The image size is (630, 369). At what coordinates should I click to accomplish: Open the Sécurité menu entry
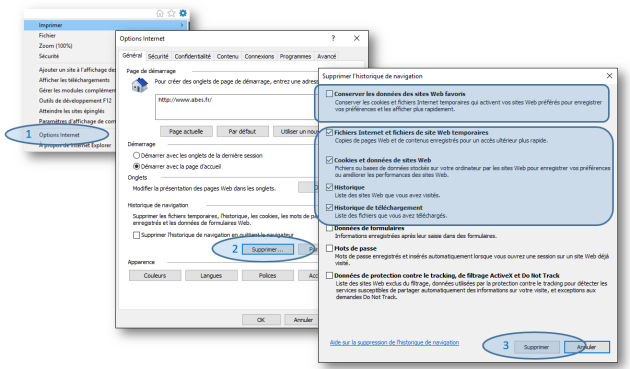[49, 56]
